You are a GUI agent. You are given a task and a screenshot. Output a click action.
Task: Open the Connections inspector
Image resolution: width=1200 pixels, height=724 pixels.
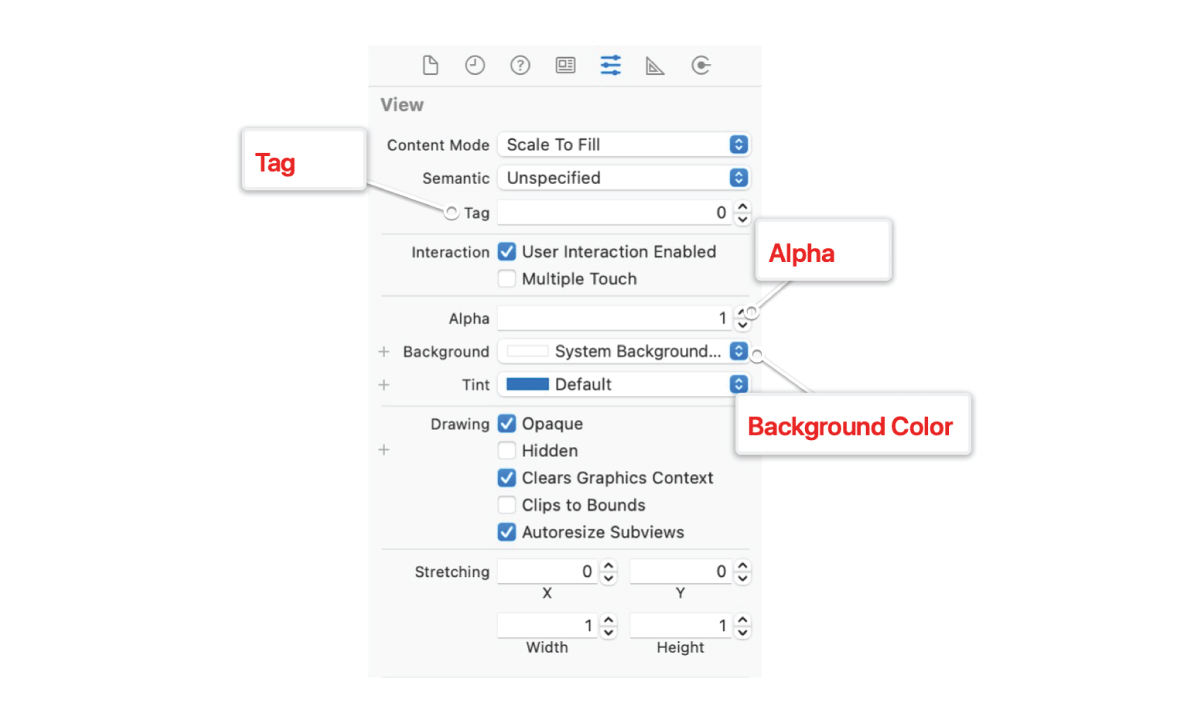pyautogui.click(x=700, y=65)
